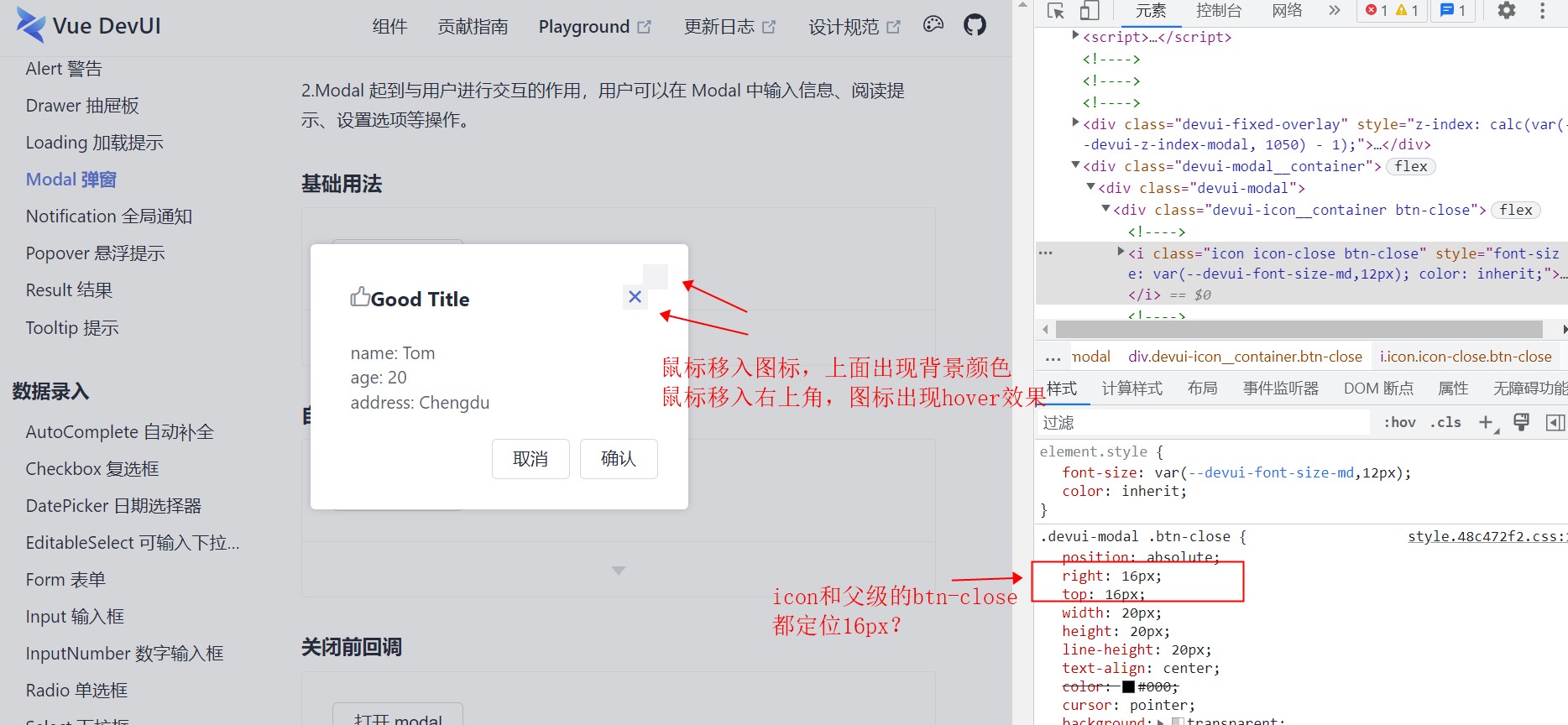Switch to the 控制台 DevTools tab
Image resolution: width=1568 pixels, height=725 pixels.
1219,11
